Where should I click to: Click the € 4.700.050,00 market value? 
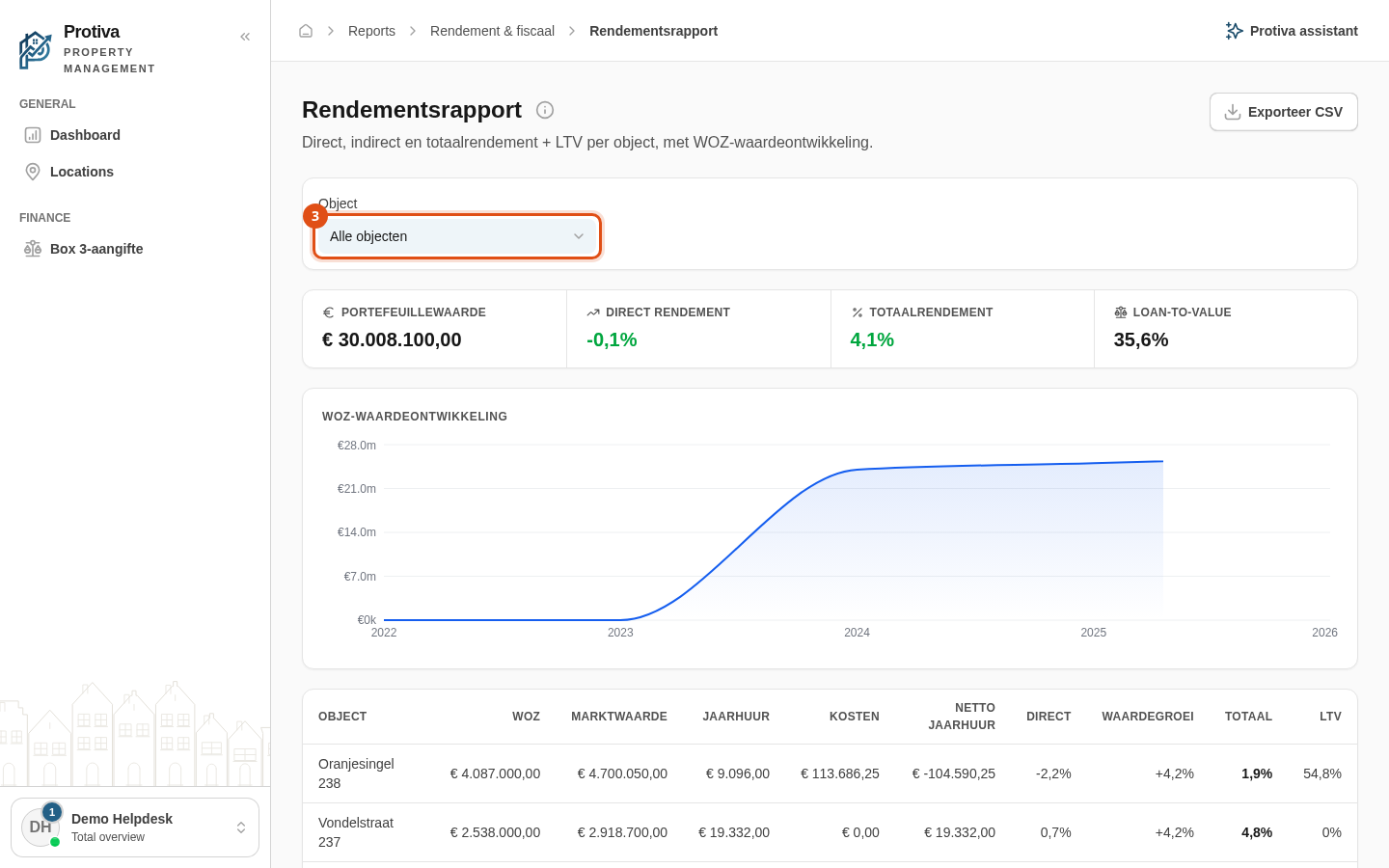(x=622, y=773)
